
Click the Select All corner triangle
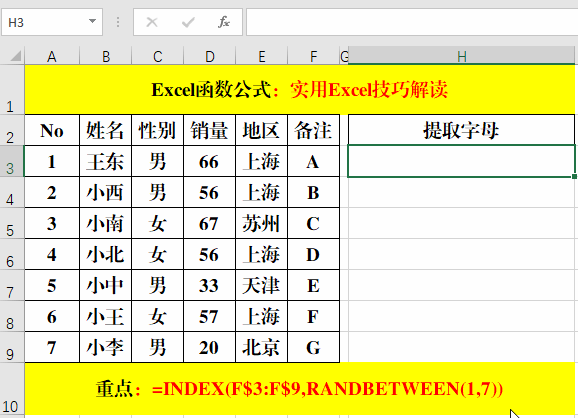(15, 56)
